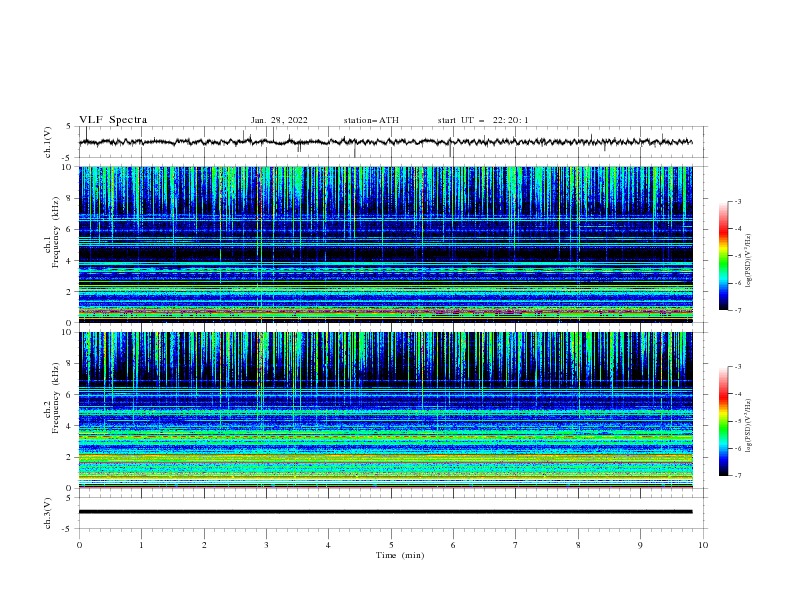Click the 'station=ATH' label

click(371, 120)
